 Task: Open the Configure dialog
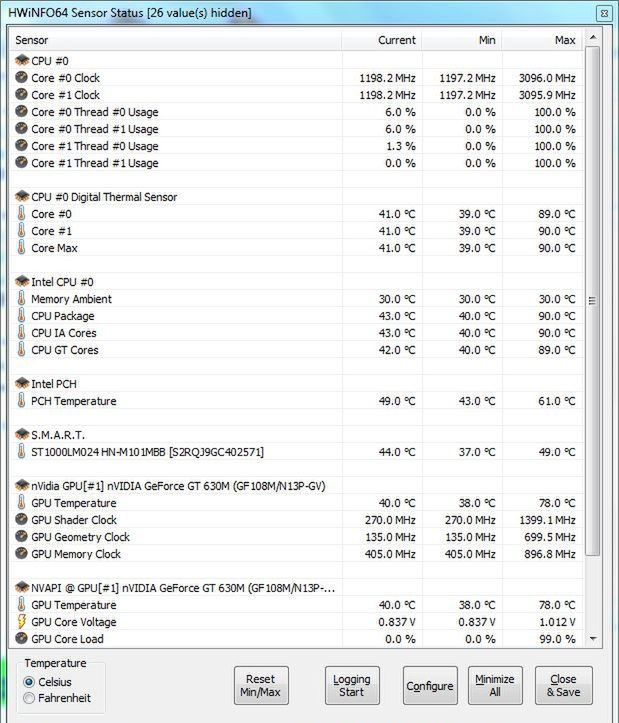(430, 685)
